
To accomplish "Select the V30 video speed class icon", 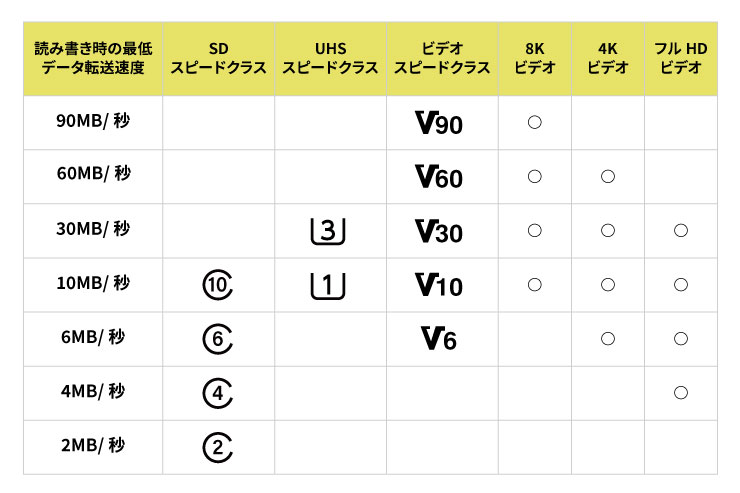I will pyautogui.click(x=438, y=231).
